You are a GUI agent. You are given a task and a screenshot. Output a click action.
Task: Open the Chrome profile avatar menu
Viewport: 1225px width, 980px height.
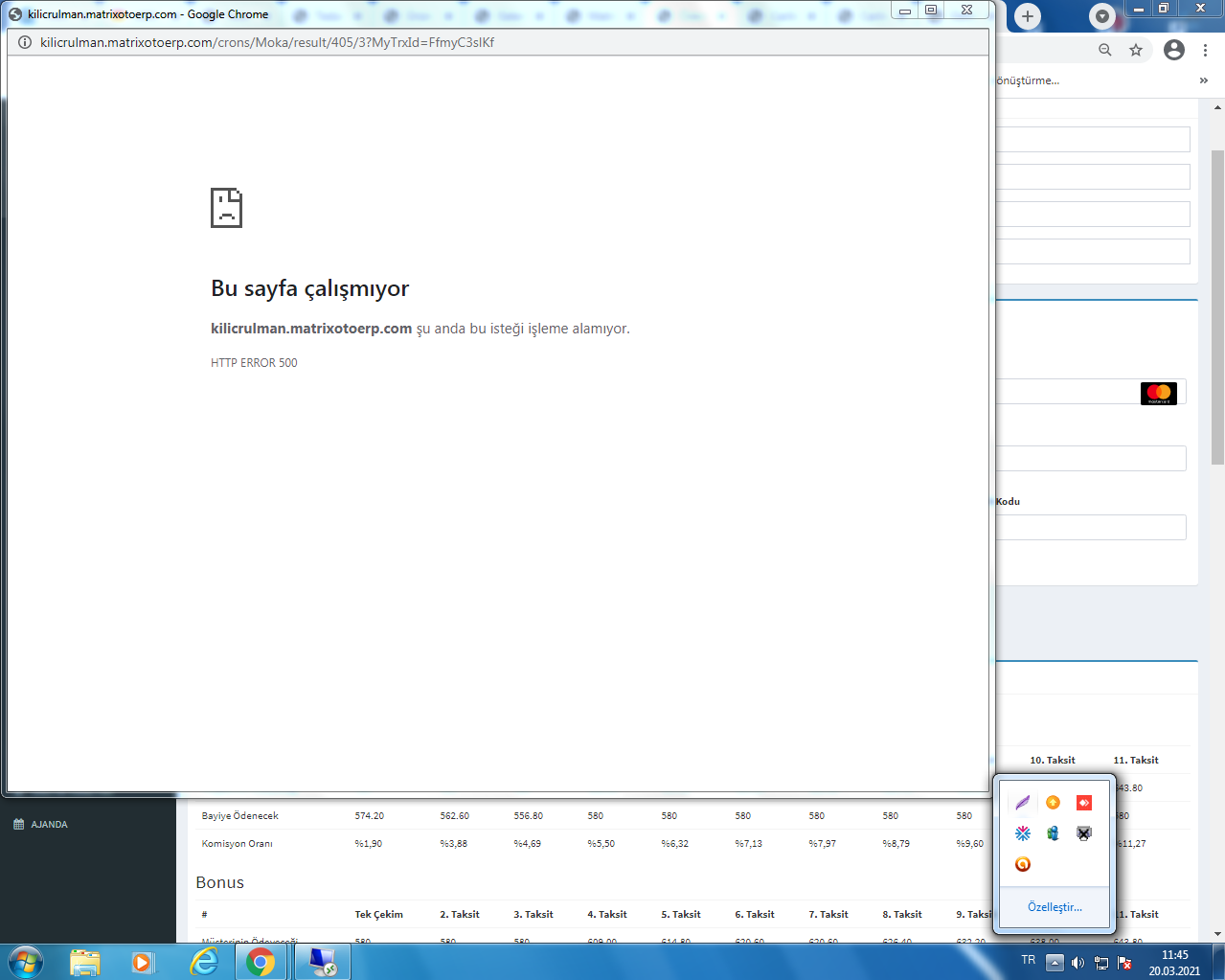coord(1174,50)
